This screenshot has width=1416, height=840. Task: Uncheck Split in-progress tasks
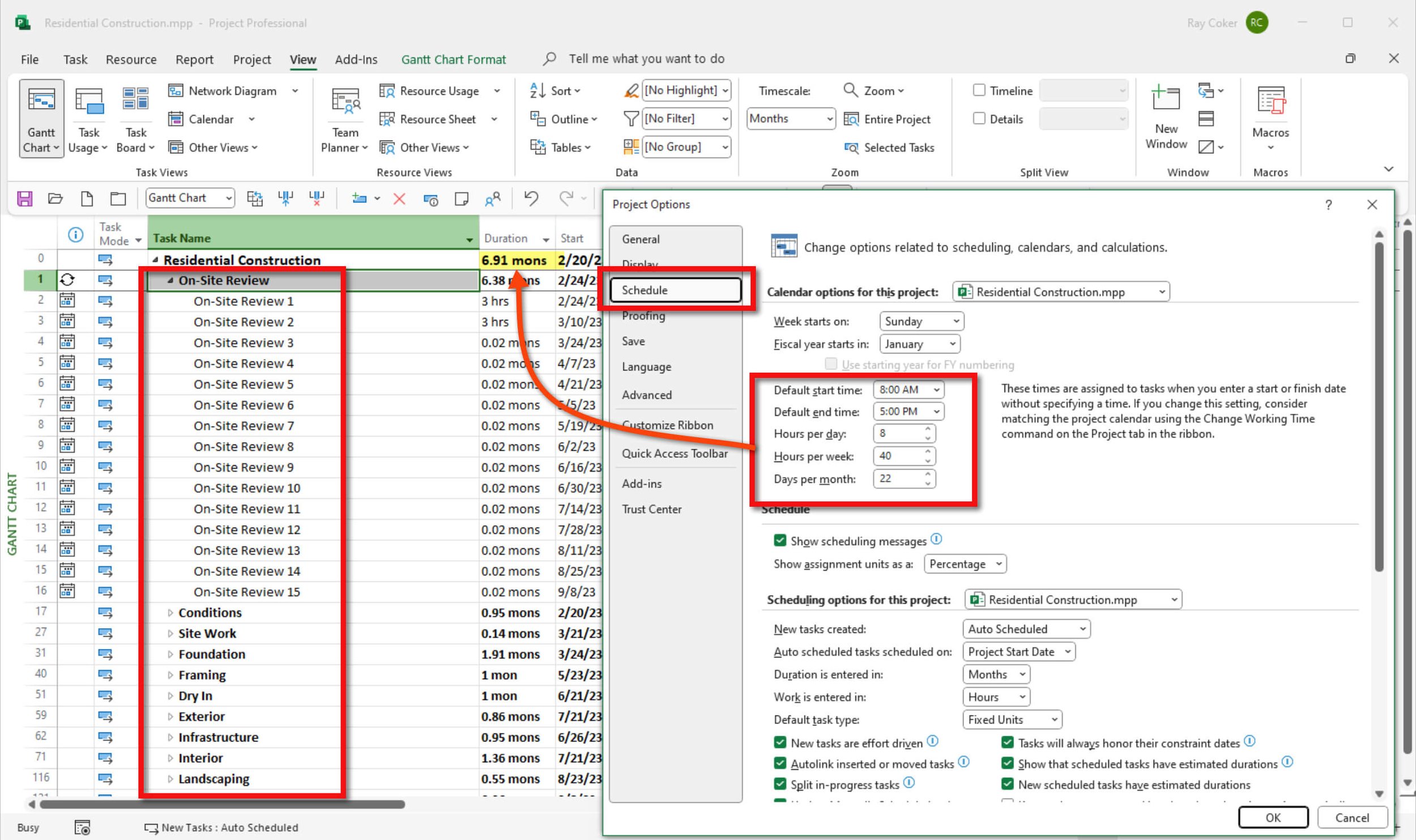pos(780,784)
